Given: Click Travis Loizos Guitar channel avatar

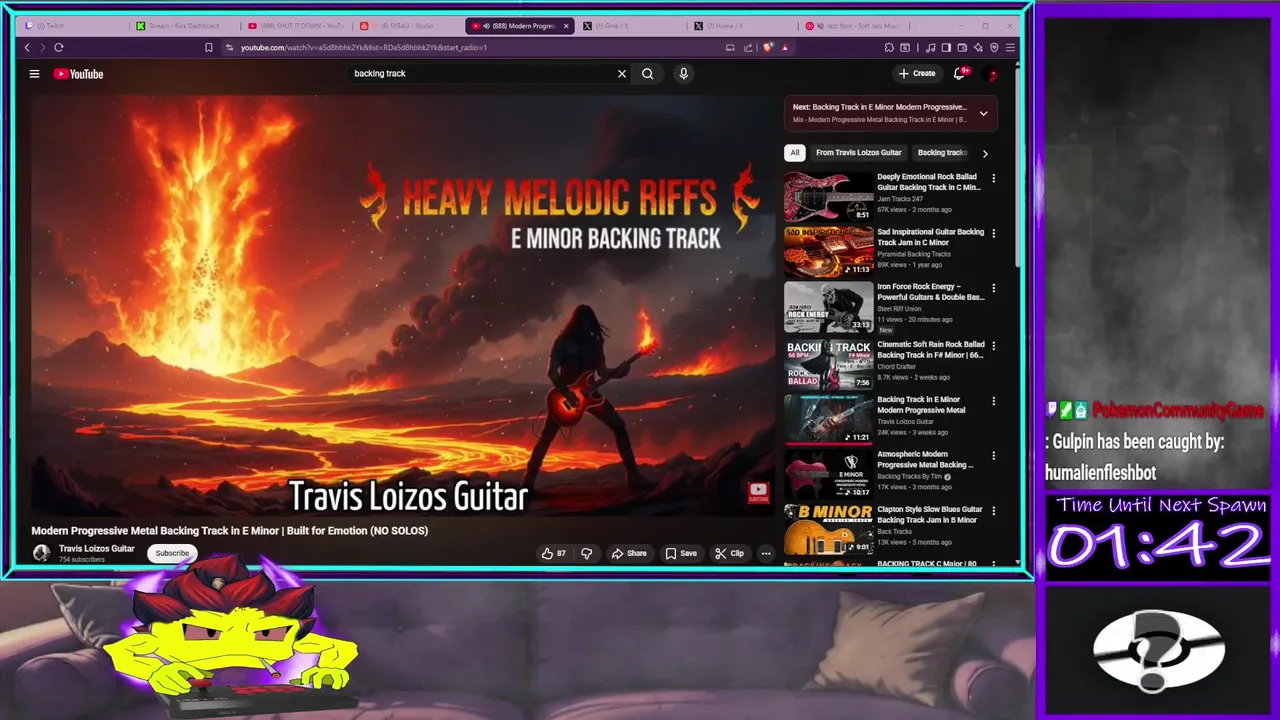Looking at the screenshot, I should [x=41, y=553].
